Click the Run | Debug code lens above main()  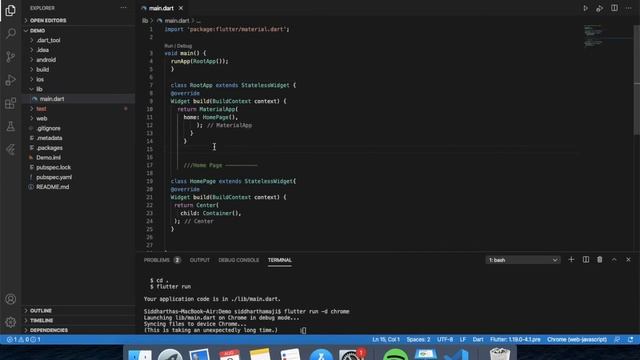point(178,46)
